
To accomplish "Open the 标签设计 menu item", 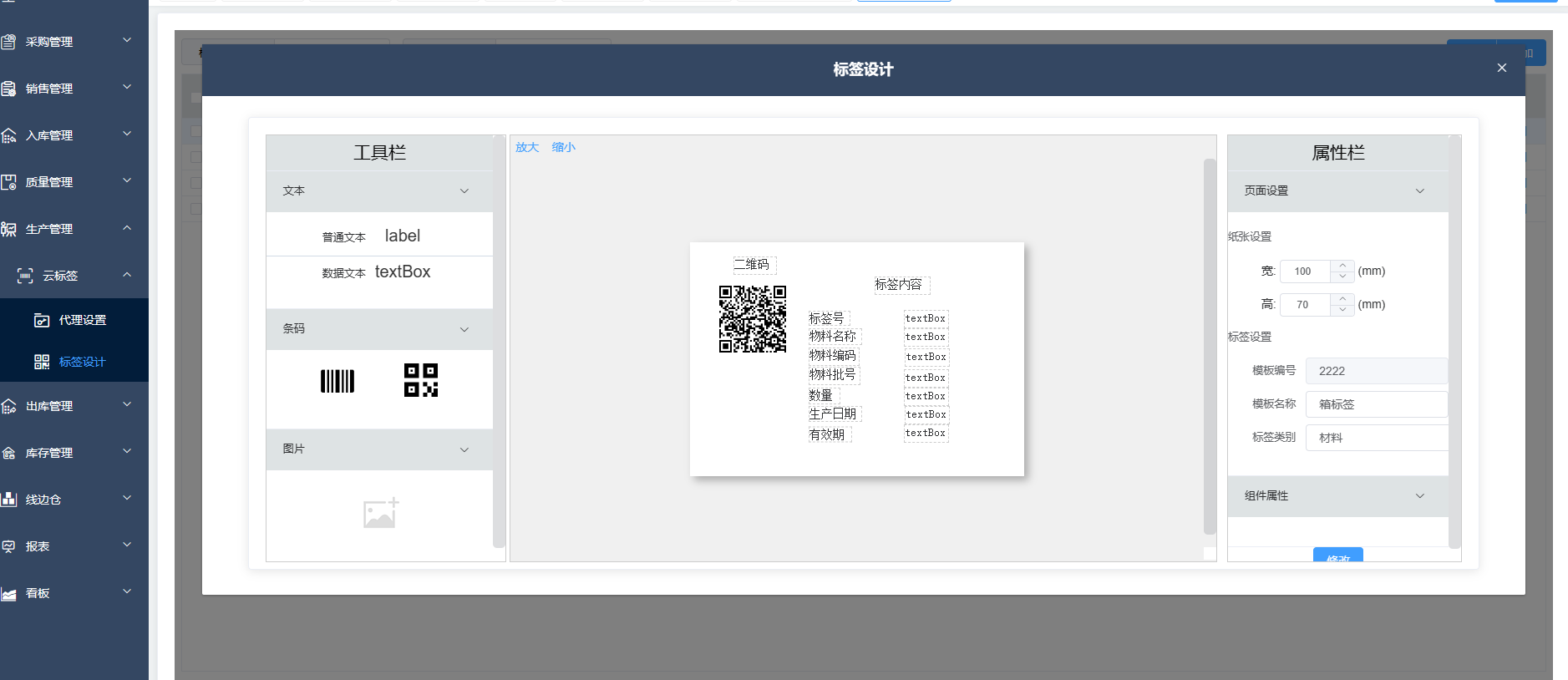I will [x=82, y=362].
